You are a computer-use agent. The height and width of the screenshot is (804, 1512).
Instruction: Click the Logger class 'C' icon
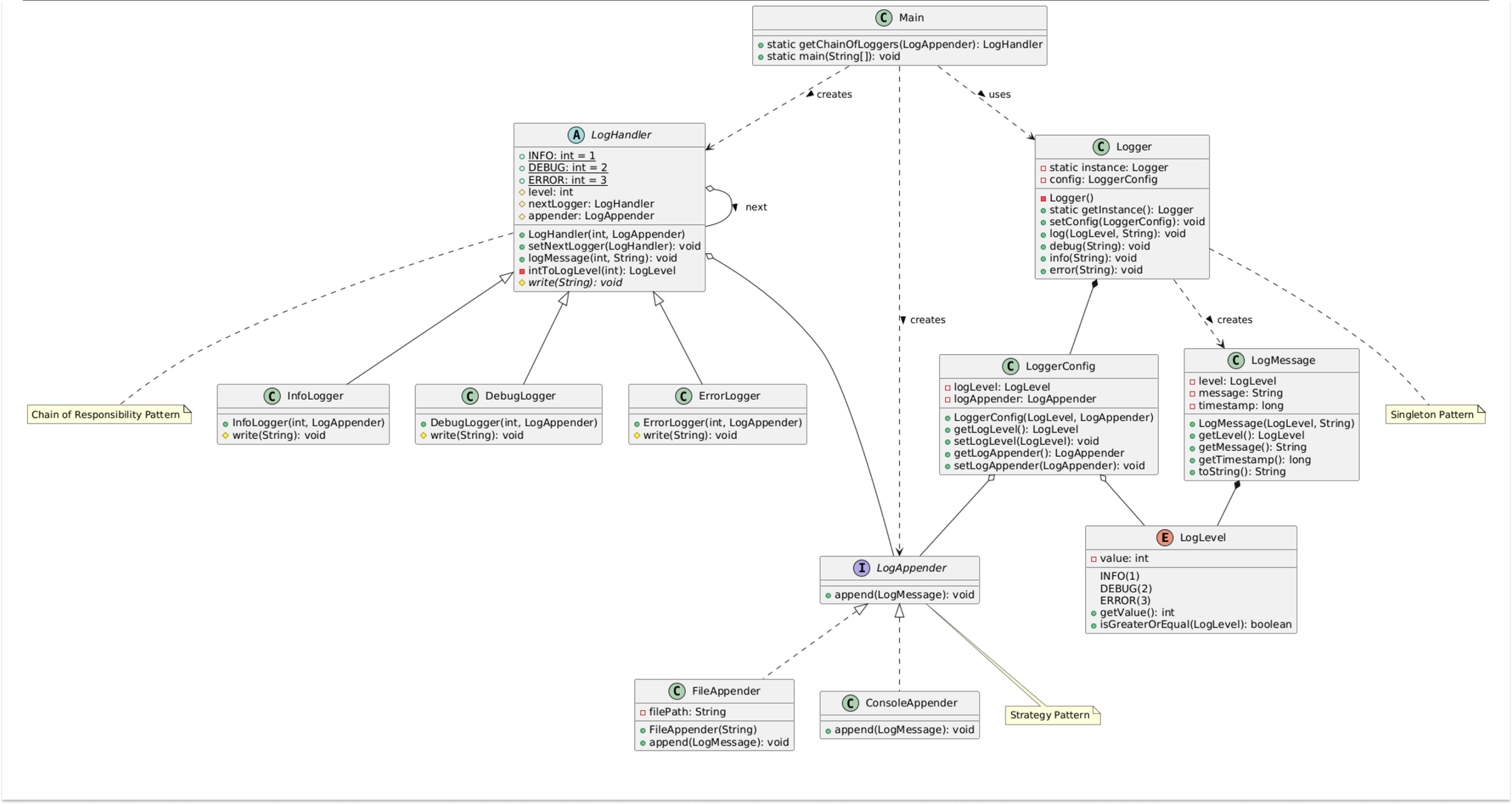(1101, 147)
